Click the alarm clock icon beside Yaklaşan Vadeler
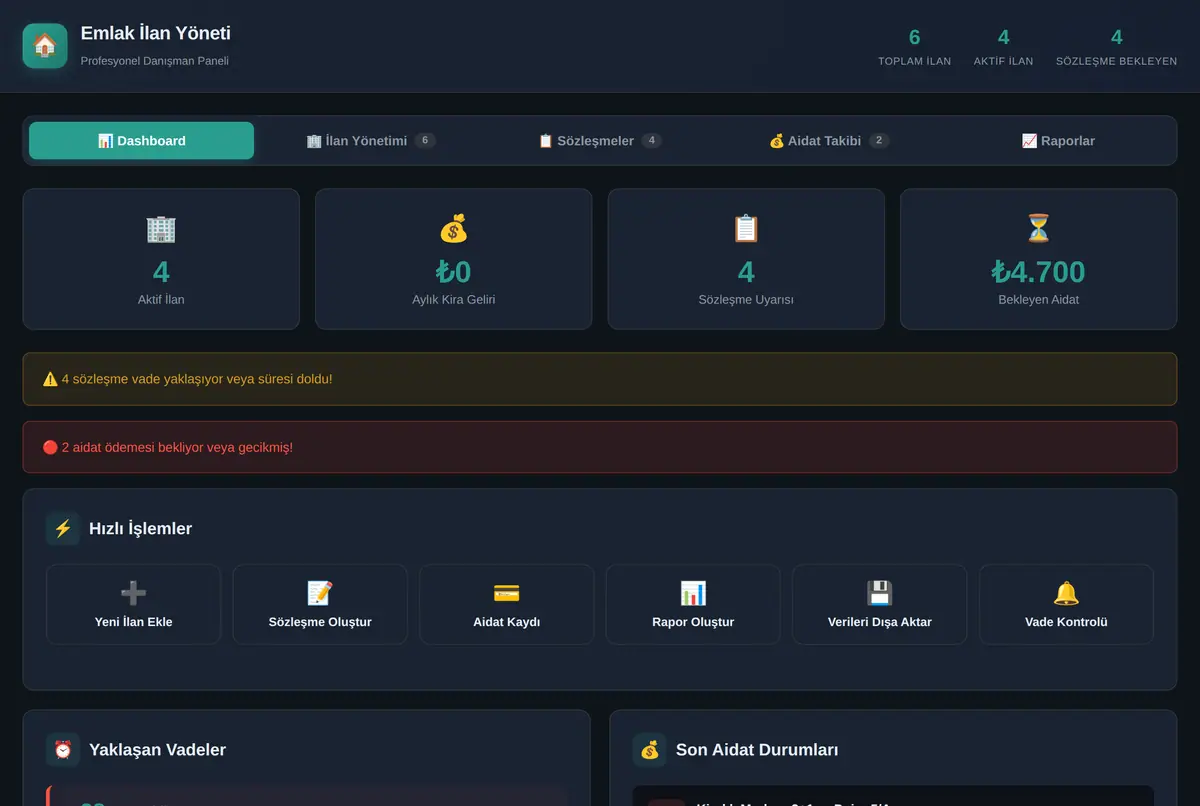The width and height of the screenshot is (1200, 806). pyautogui.click(x=63, y=750)
